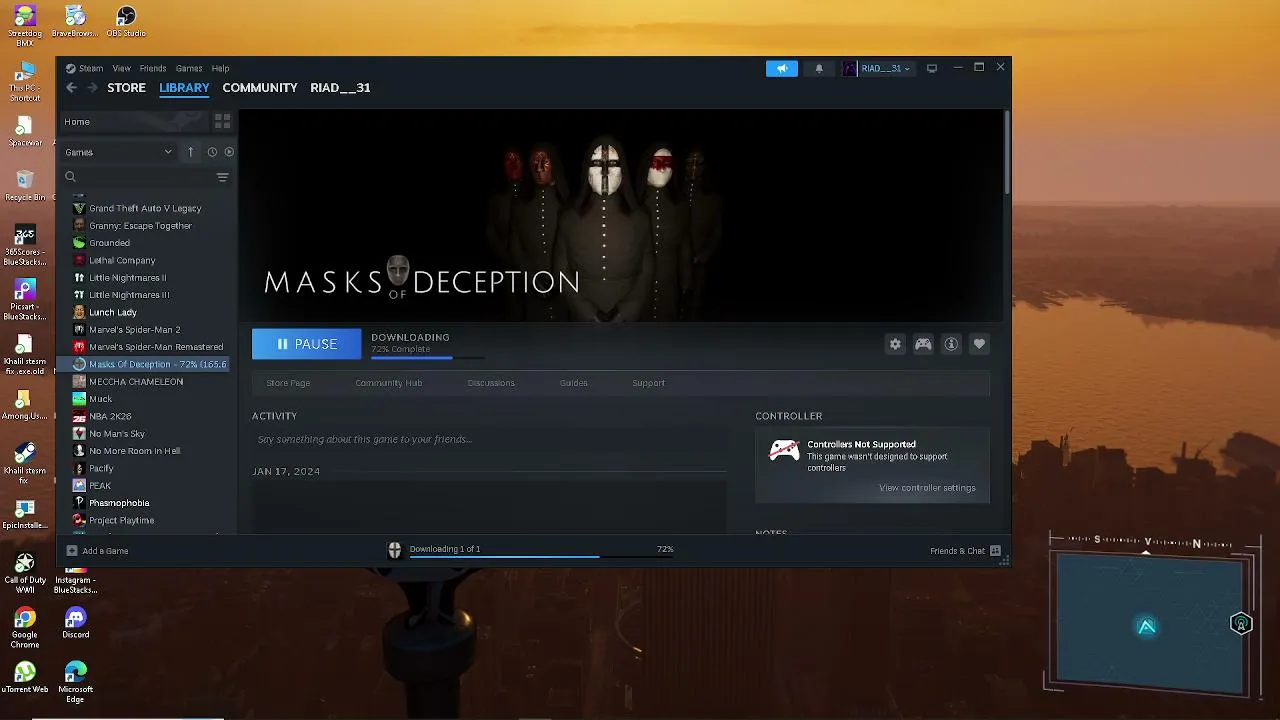Switch Steam to Big Picture mode
Screen dimensions: 1280x720
coord(932,68)
